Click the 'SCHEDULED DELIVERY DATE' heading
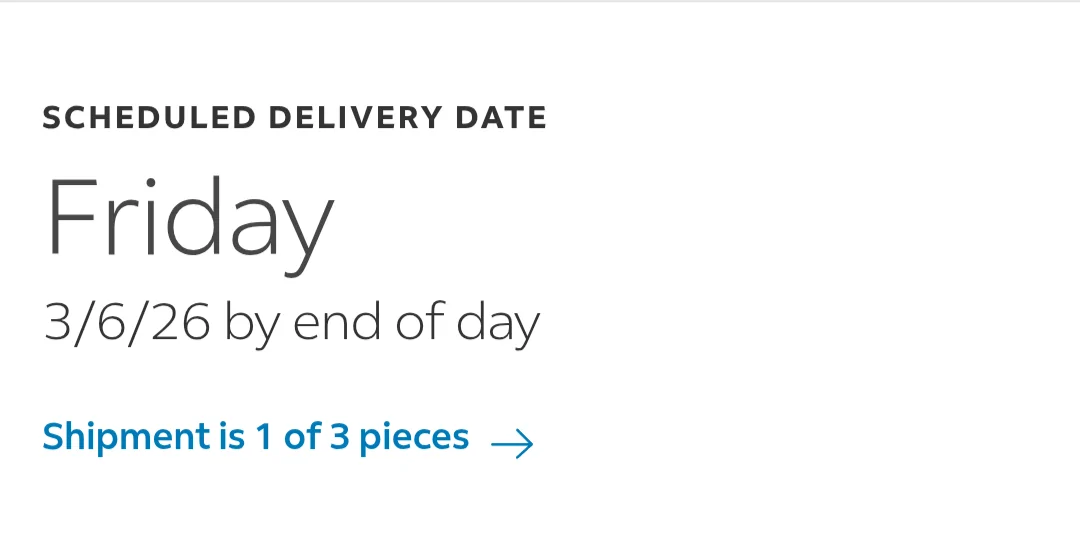The image size is (1080, 548). pos(295,118)
